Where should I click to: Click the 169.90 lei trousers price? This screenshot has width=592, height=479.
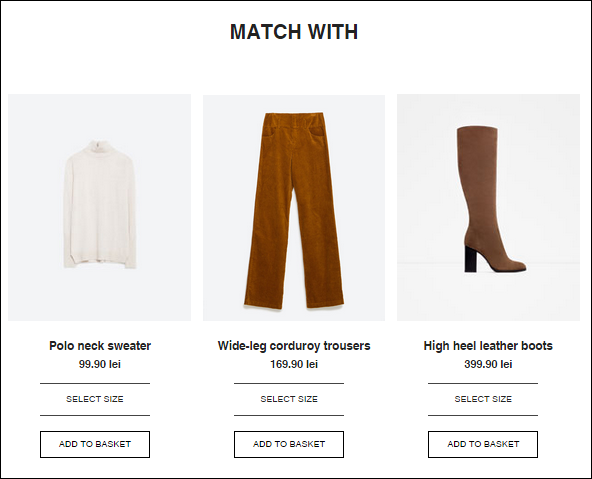[294, 364]
